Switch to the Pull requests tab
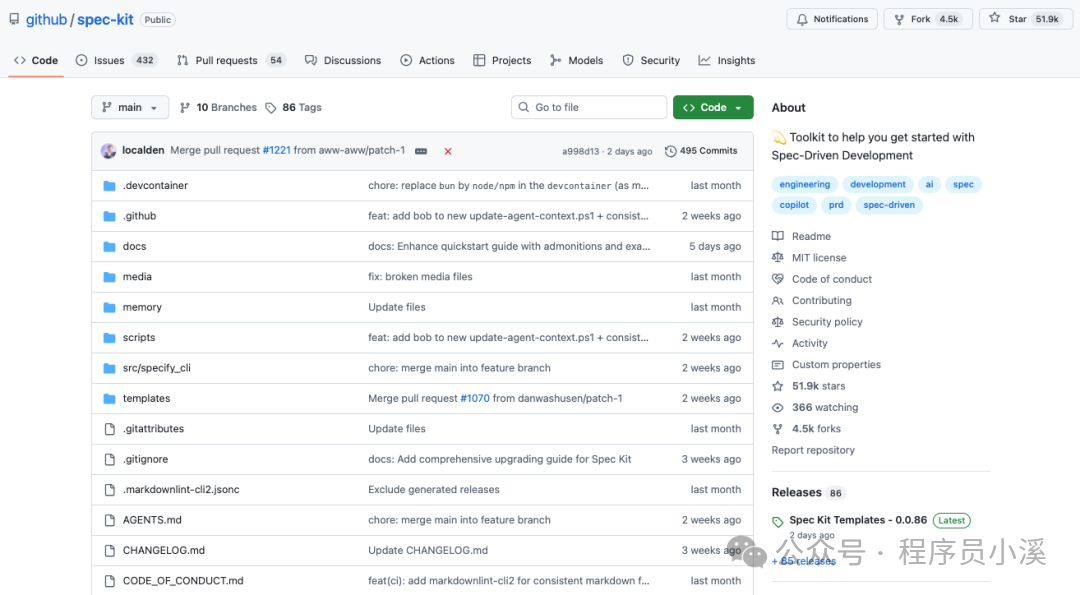1080x595 pixels. point(227,60)
